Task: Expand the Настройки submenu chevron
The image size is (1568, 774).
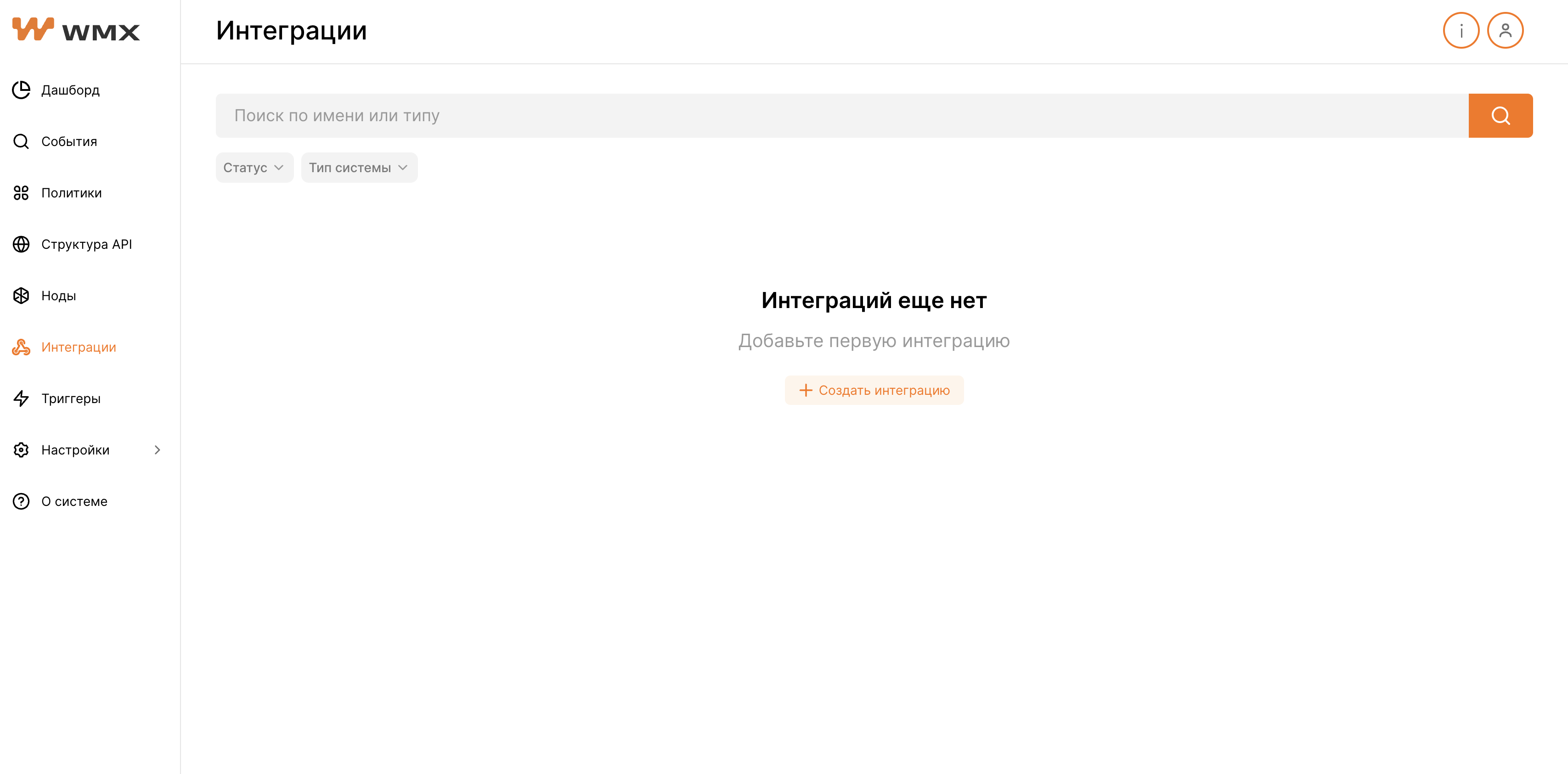Action: 158,450
